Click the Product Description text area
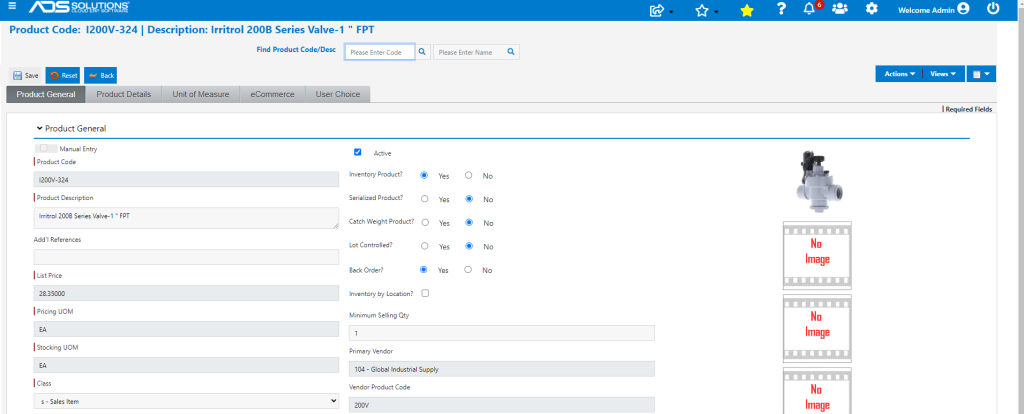The width and height of the screenshot is (1024, 414). [x=186, y=218]
